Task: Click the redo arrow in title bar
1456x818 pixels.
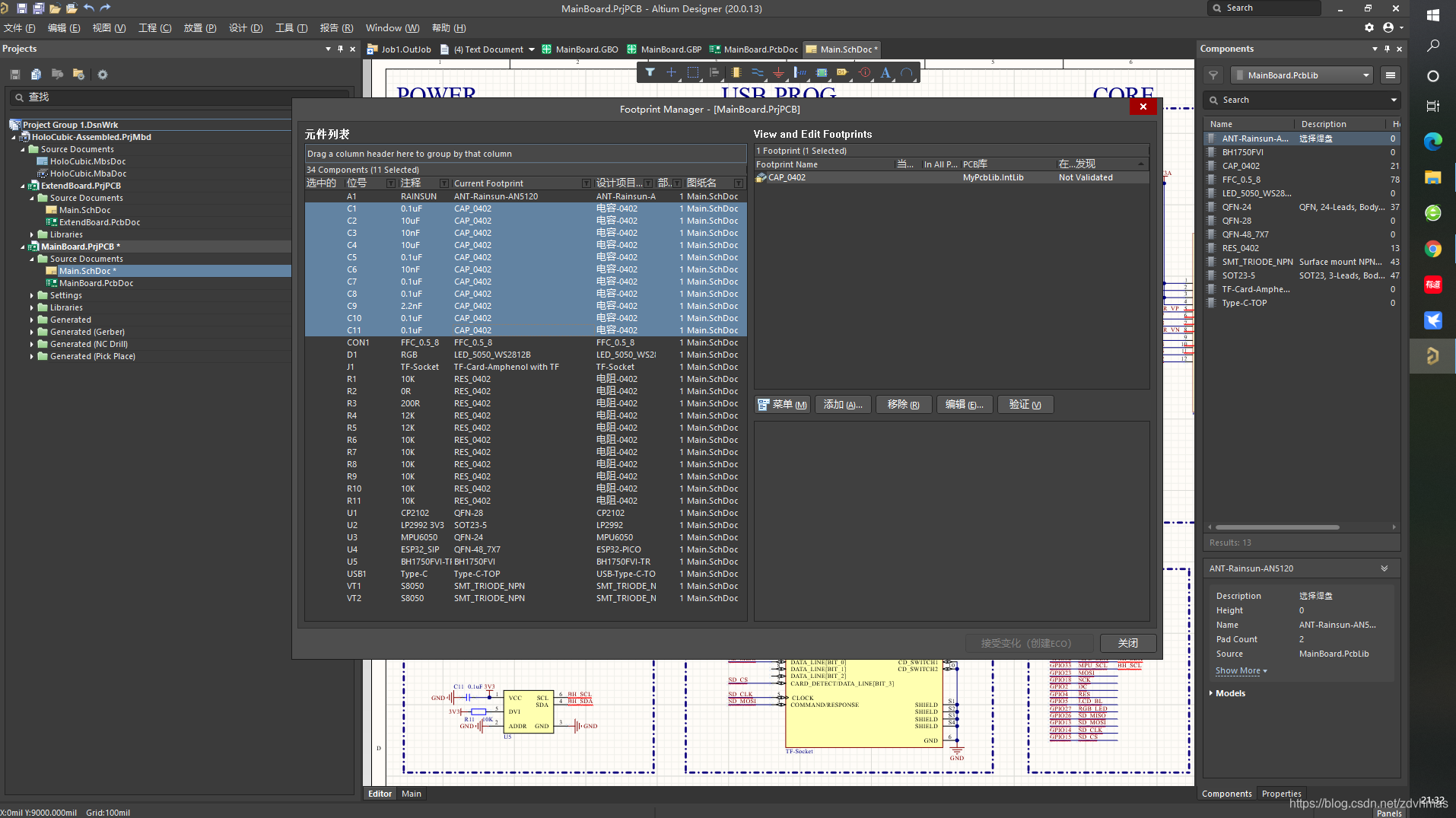Action: (106, 8)
